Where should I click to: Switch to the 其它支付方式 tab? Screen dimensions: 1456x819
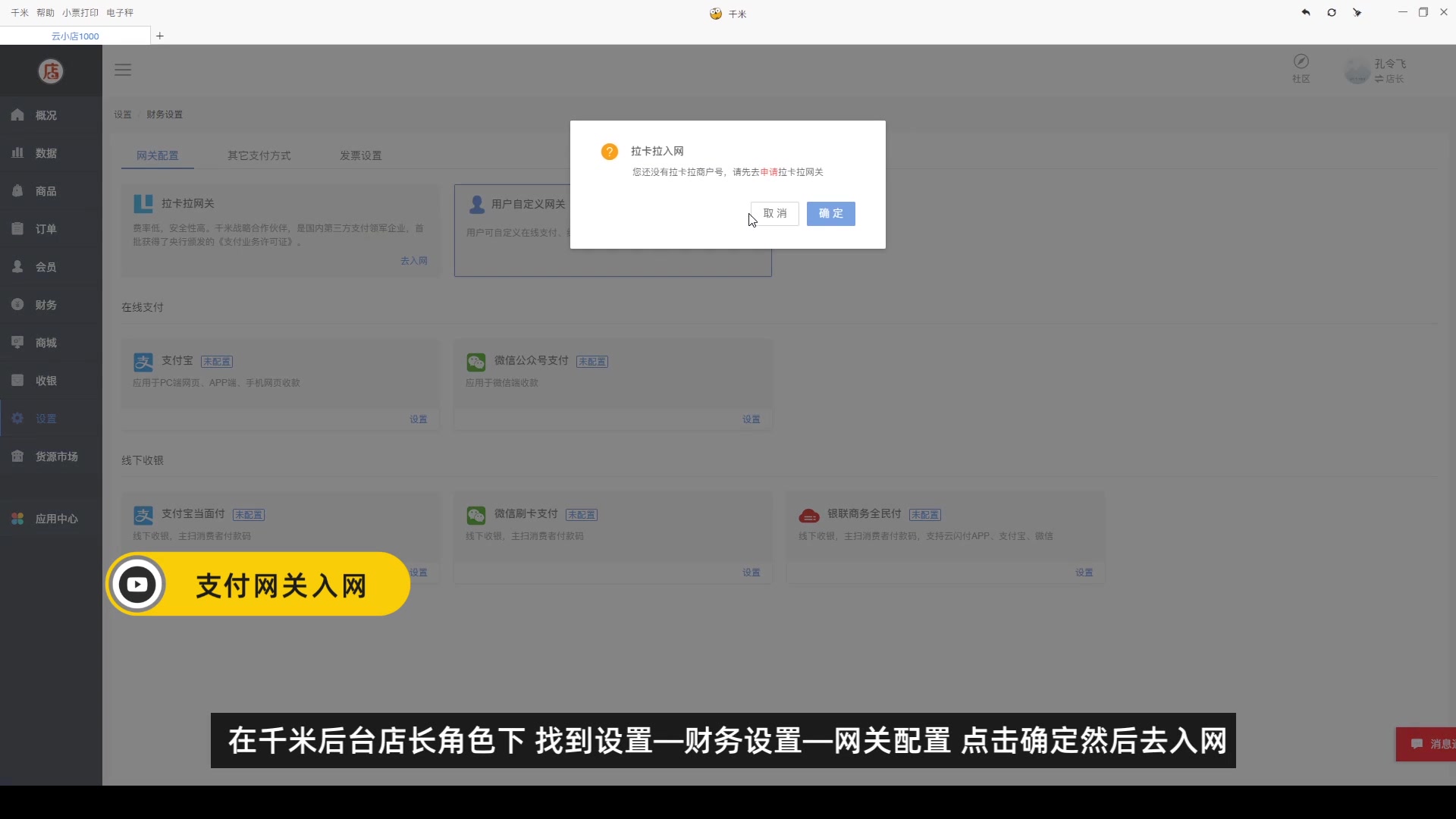(x=259, y=155)
